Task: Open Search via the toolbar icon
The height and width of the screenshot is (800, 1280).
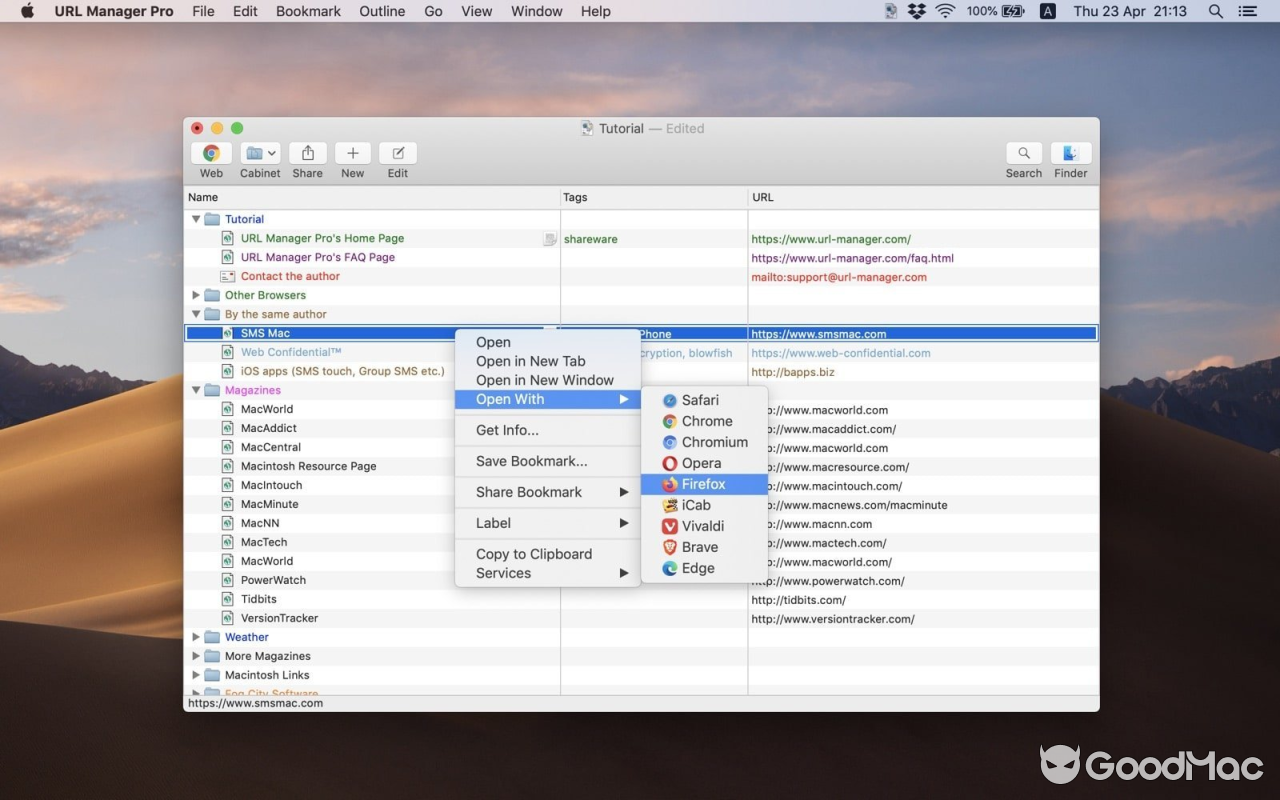Action: [x=1023, y=155]
